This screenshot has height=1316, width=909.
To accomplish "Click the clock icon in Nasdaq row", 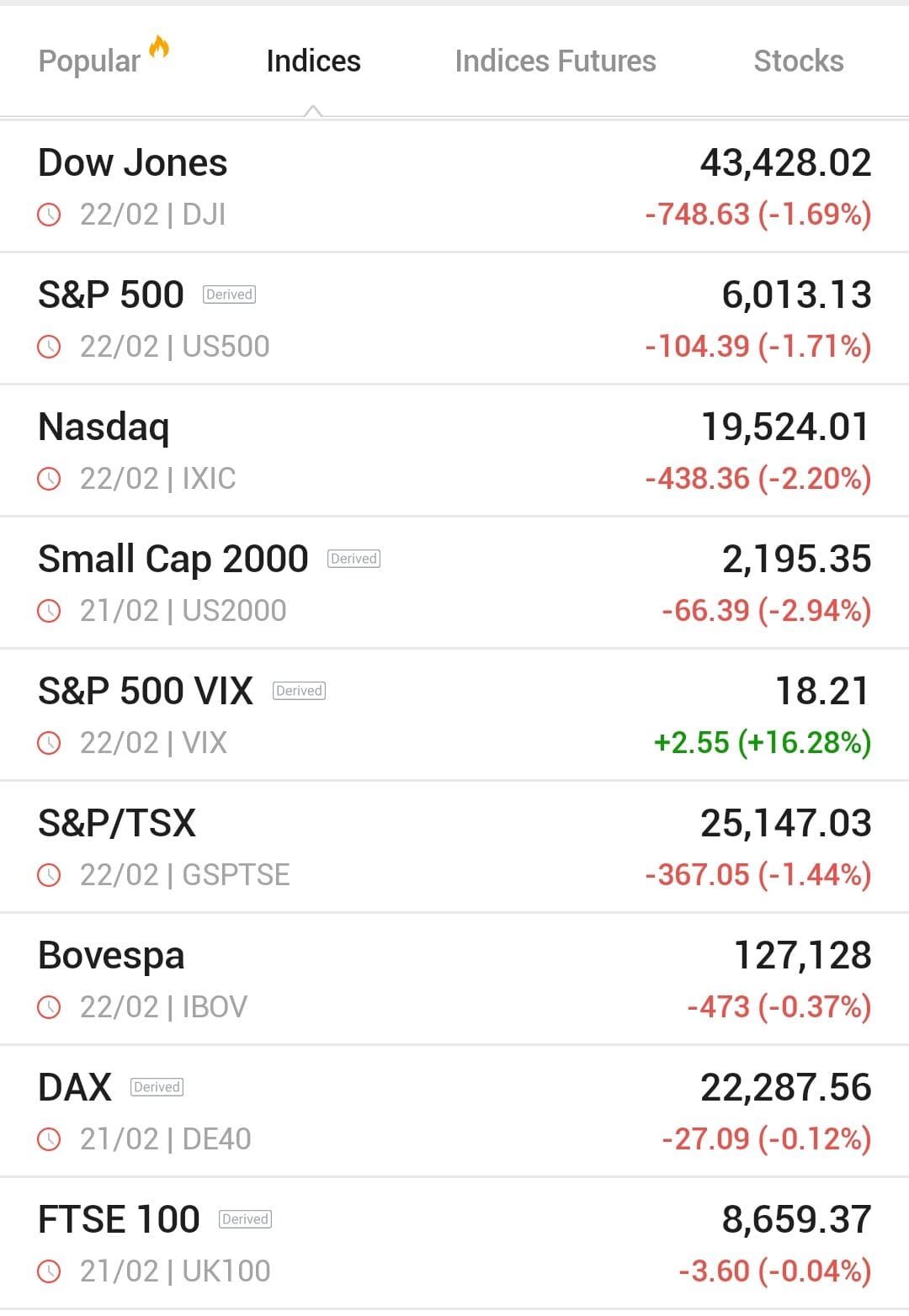I will 50,480.
